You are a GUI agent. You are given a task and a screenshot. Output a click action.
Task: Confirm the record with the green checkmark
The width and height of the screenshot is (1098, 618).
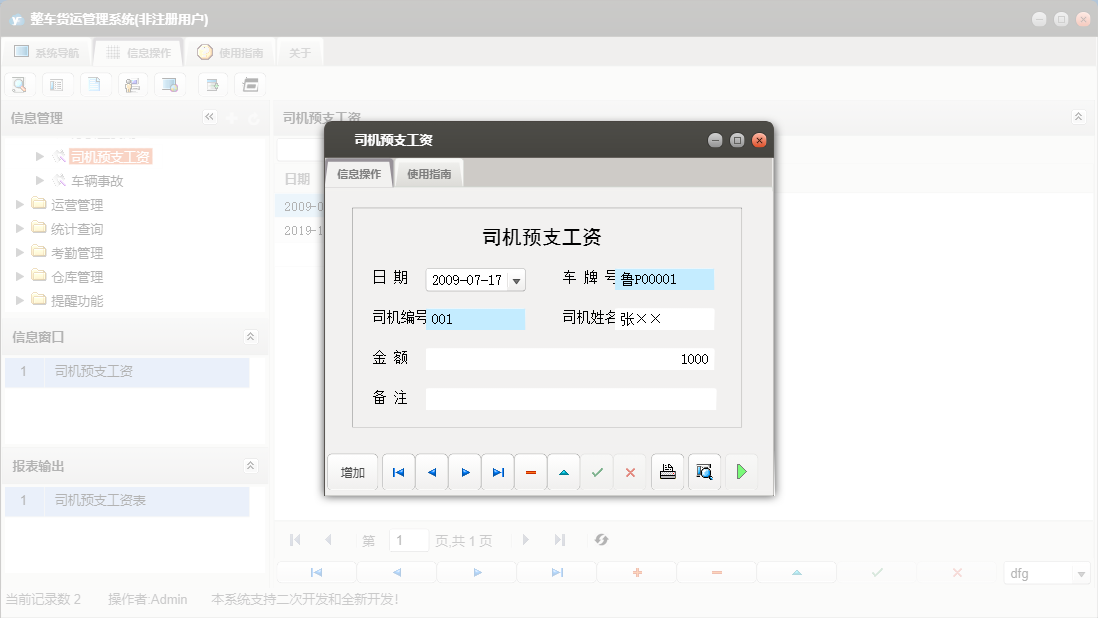coord(597,471)
